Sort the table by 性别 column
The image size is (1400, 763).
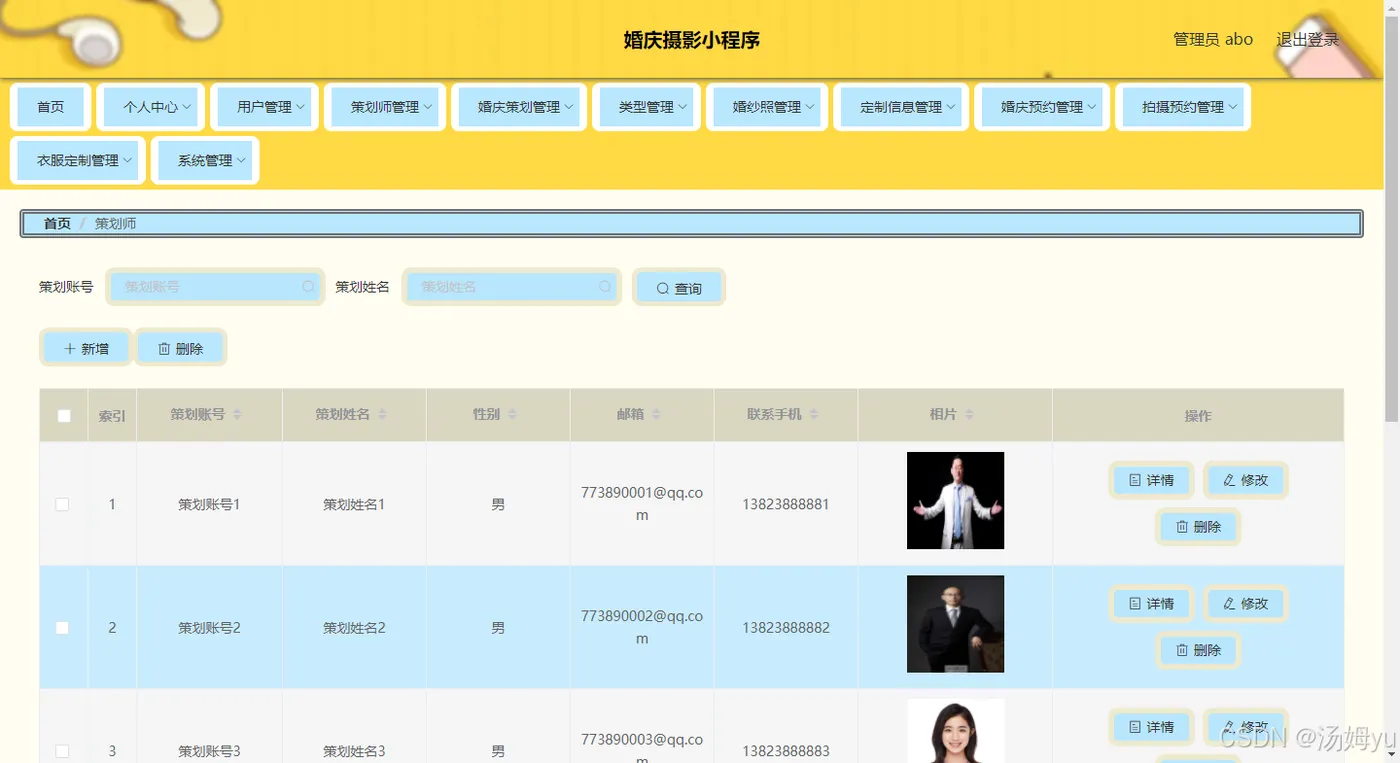[512, 415]
